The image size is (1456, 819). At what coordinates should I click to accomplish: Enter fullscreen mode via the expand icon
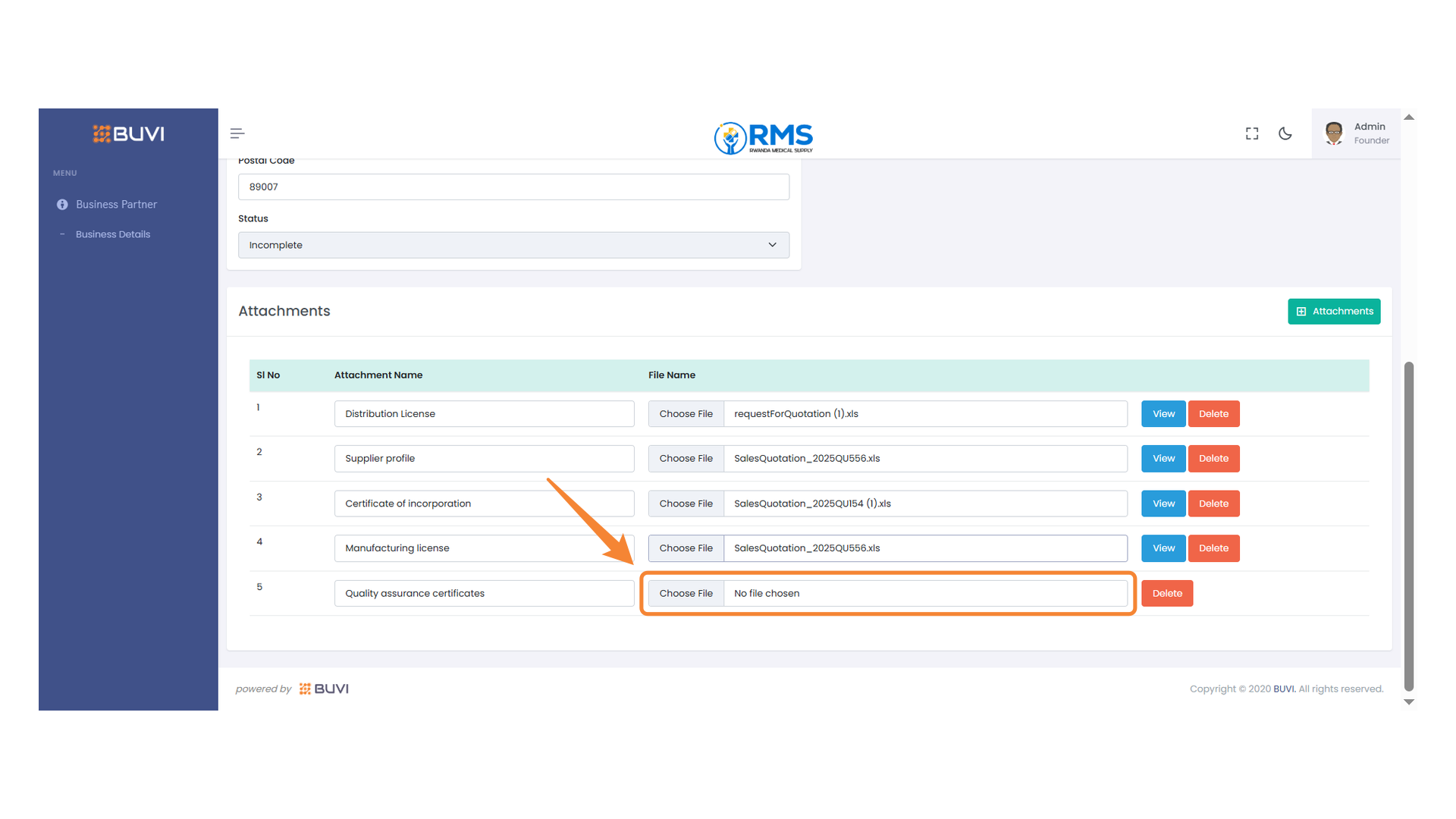coord(1251,133)
